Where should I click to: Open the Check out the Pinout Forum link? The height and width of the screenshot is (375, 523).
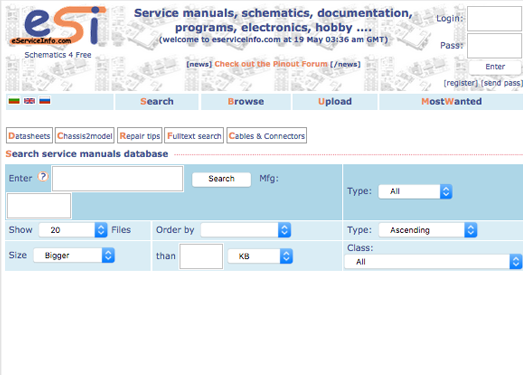click(x=271, y=64)
